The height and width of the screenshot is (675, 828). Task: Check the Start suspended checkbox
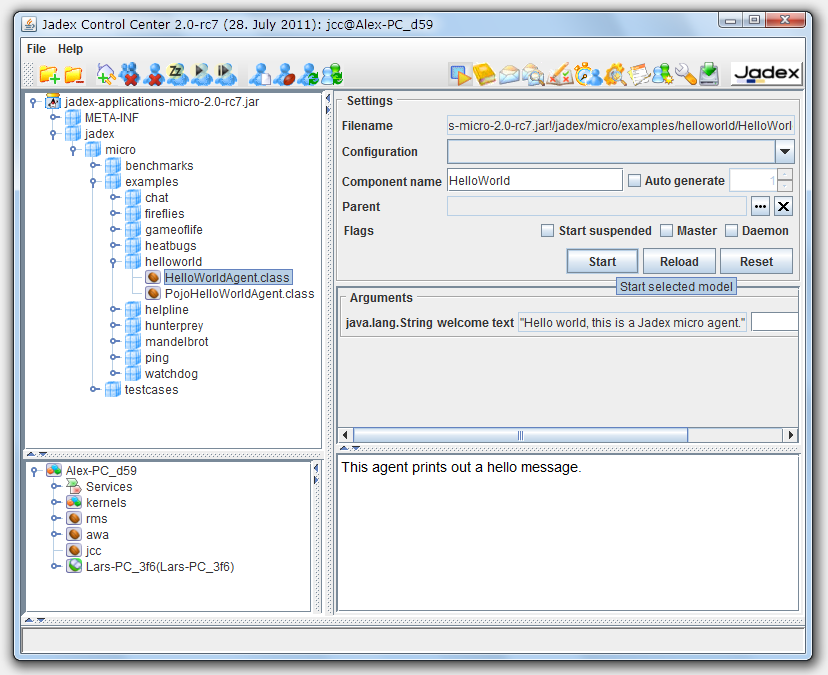pyautogui.click(x=547, y=231)
